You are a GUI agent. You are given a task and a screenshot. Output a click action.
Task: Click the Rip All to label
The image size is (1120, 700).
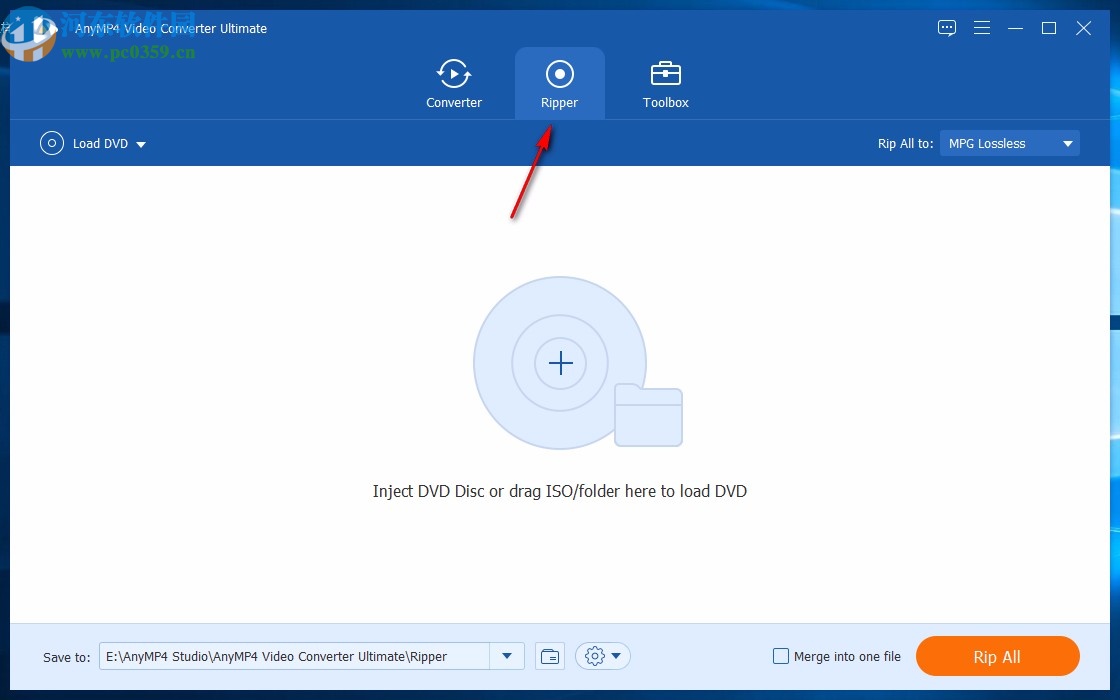(905, 143)
